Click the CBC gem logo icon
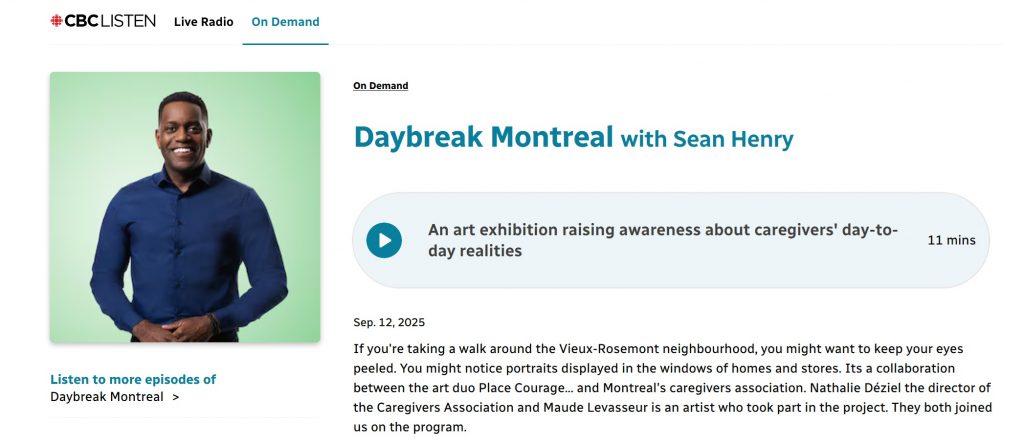 pyautogui.click(x=56, y=21)
